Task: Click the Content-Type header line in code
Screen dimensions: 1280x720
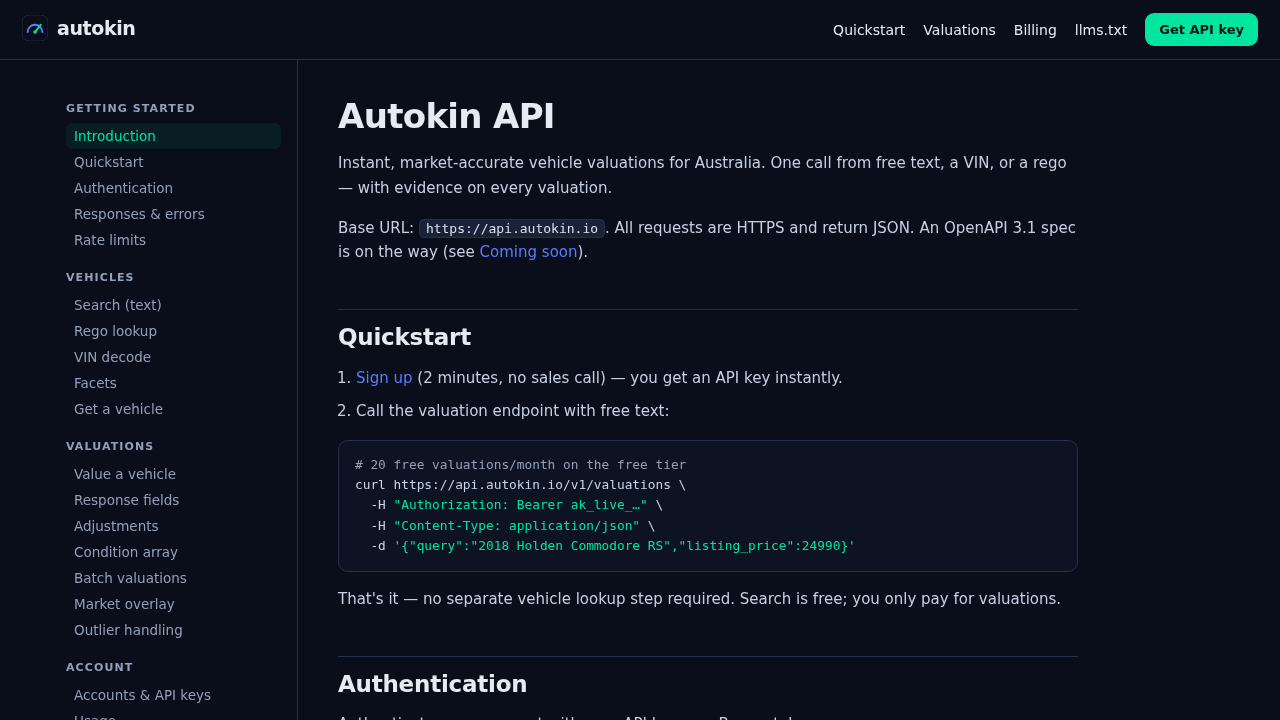Action: tap(512, 526)
